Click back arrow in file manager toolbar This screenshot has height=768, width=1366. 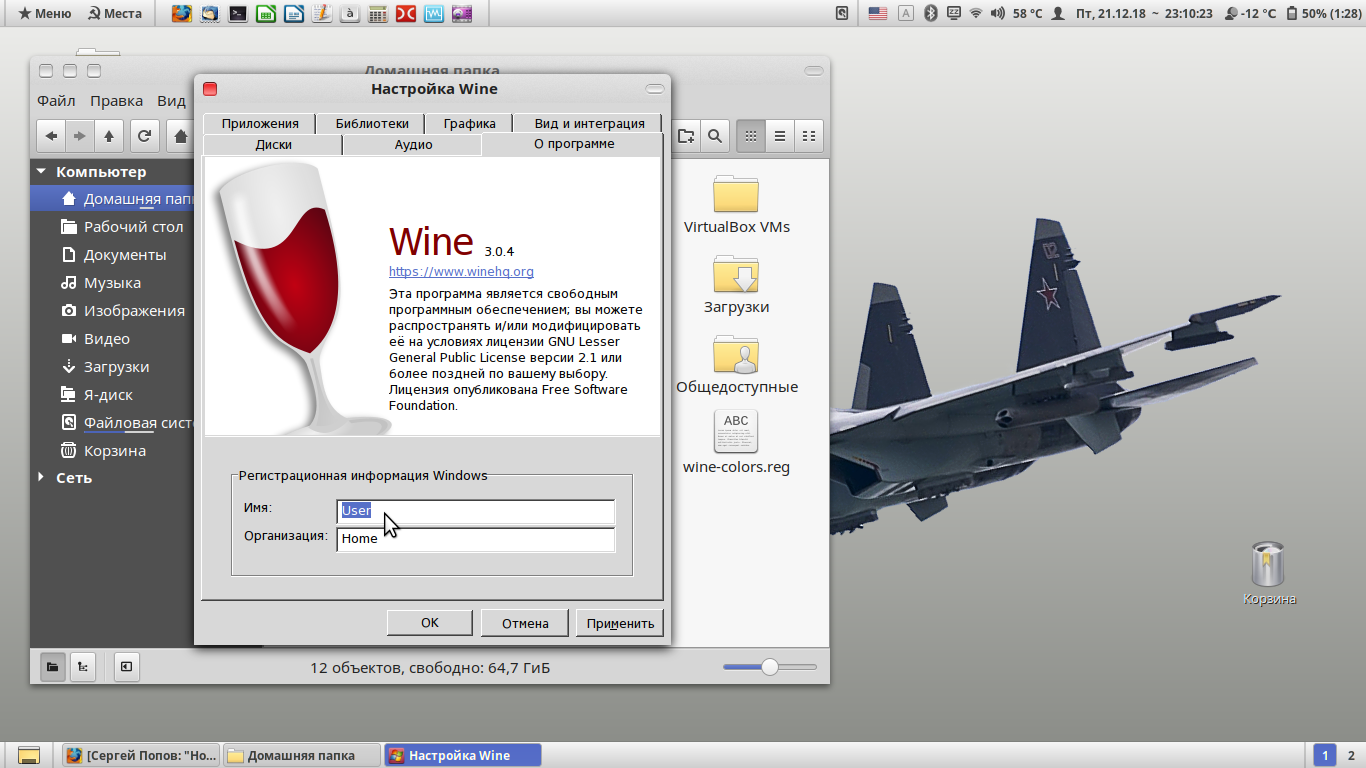click(x=52, y=136)
